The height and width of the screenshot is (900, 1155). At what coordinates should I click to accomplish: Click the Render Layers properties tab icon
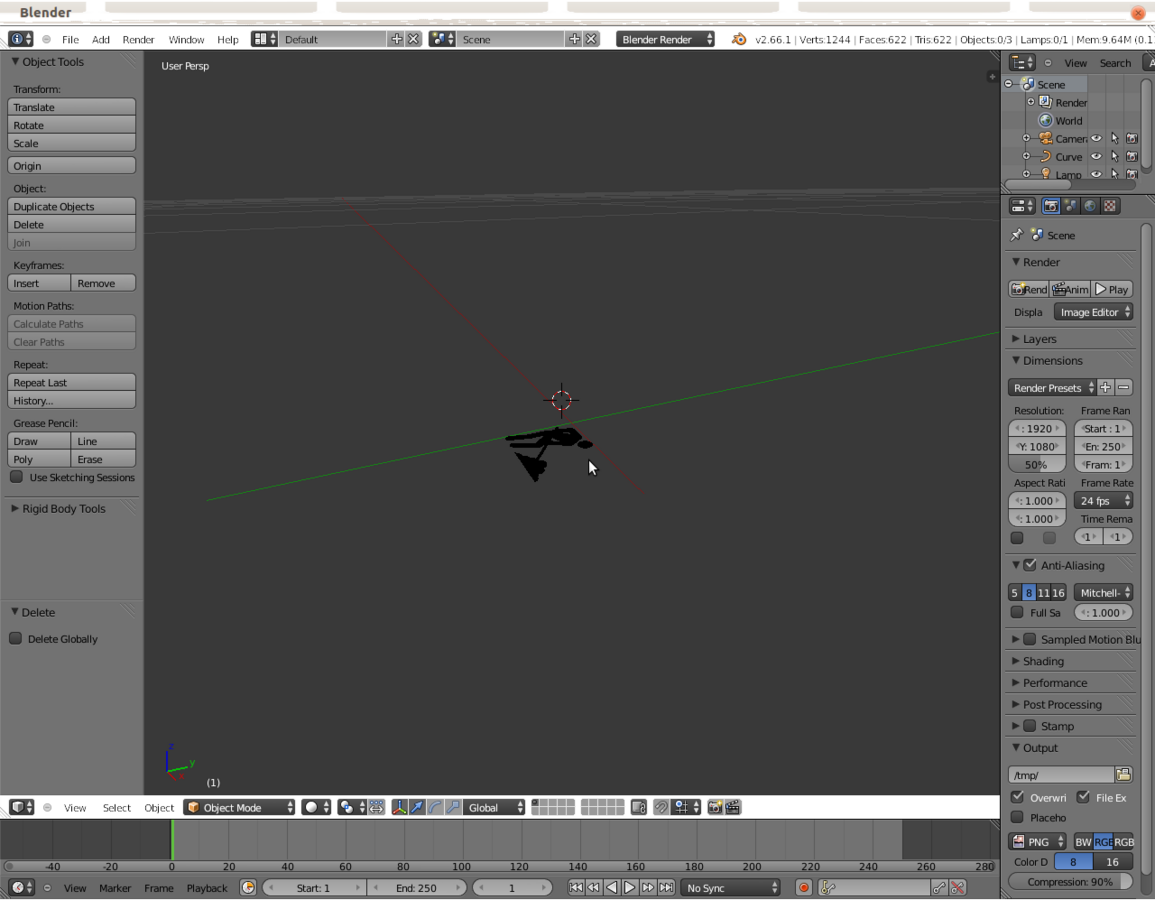[x=1071, y=206]
